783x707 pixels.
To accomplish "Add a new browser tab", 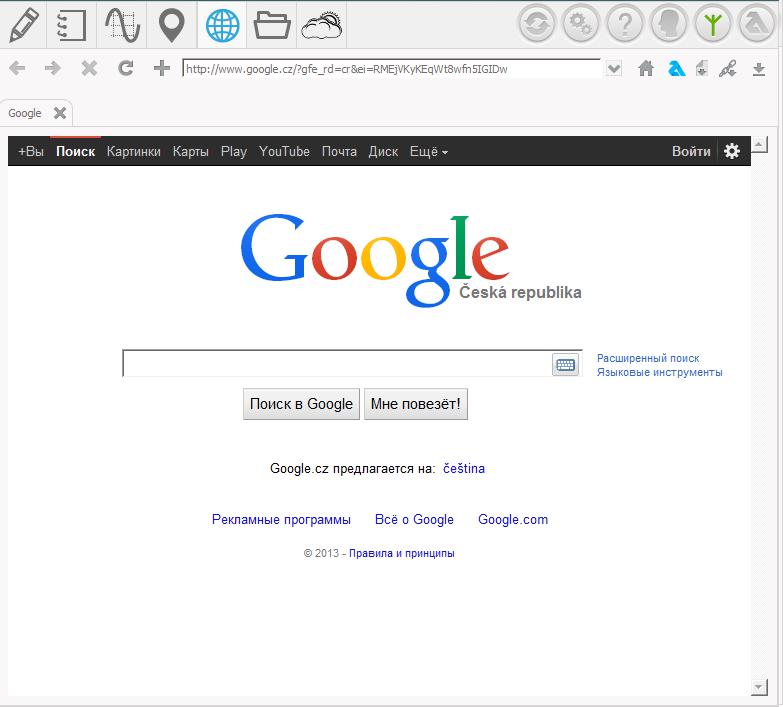I will (162, 69).
